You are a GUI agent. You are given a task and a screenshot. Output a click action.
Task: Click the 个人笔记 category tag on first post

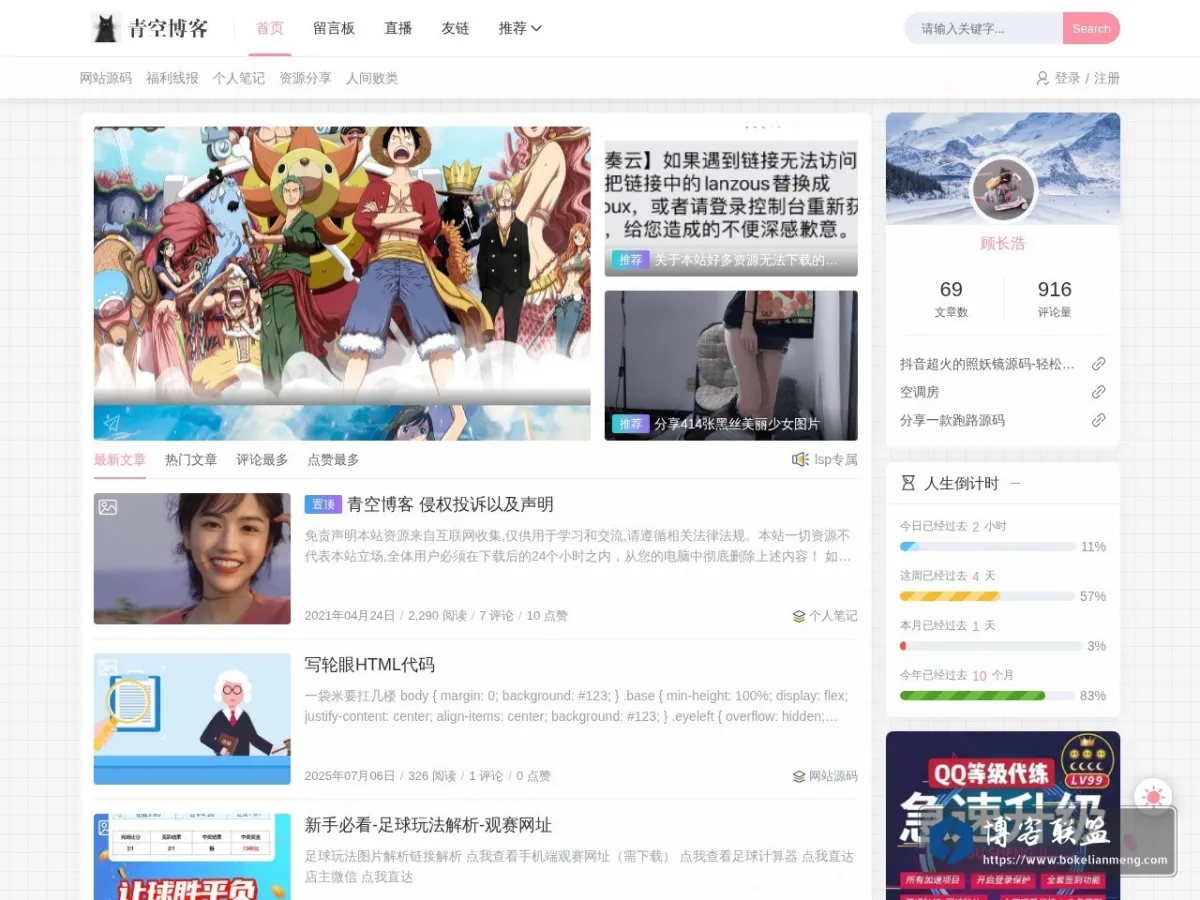(833, 616)
